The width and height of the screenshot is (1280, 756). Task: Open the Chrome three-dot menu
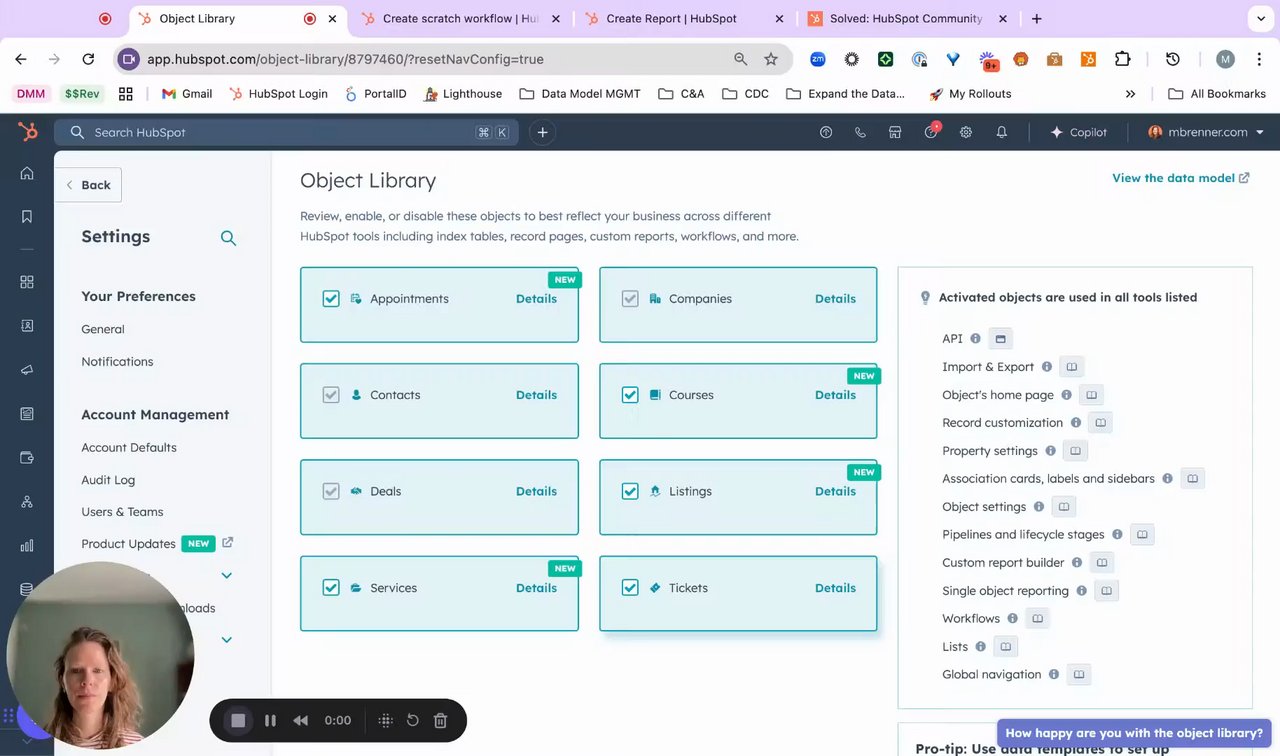pyautogui.click(x=1259, y=59)
